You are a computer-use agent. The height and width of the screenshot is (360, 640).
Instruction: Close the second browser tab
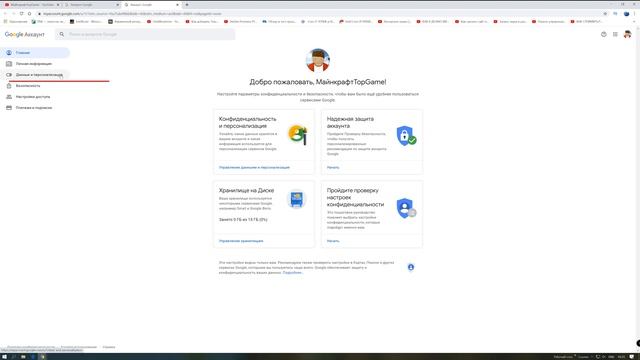point(118,4)
